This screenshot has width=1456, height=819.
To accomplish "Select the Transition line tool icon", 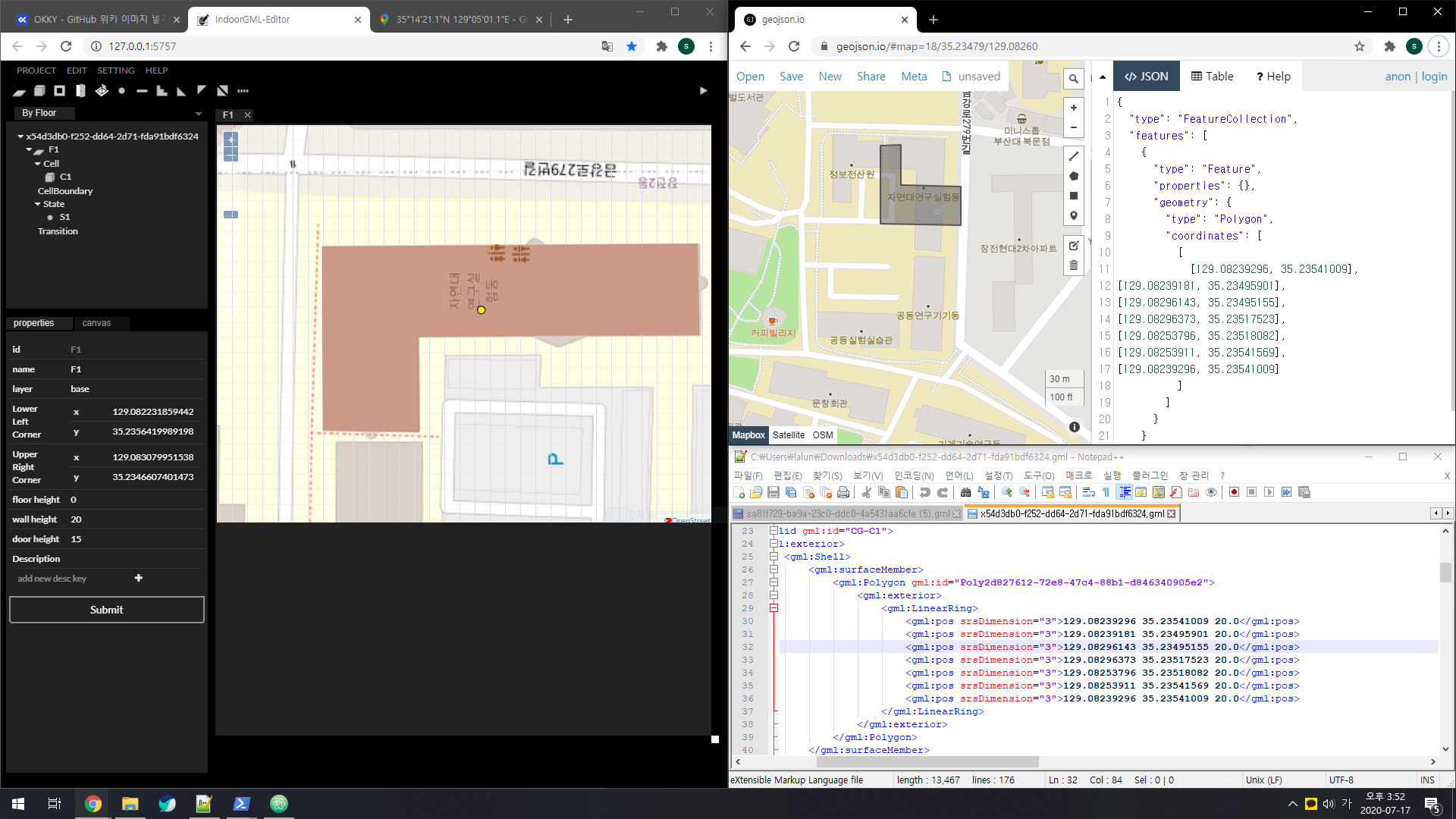I will click(142, 90).
